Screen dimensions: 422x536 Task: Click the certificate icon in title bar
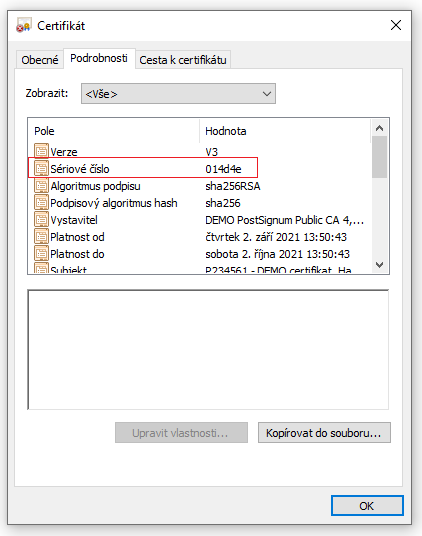24,26
